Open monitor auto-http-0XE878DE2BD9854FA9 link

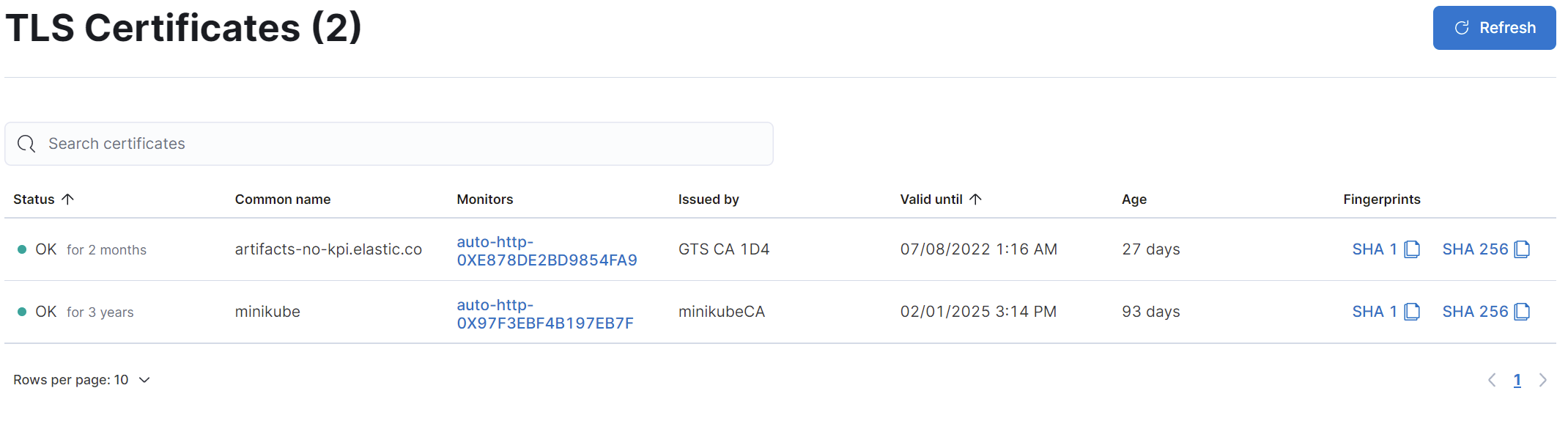pos(547,251)
